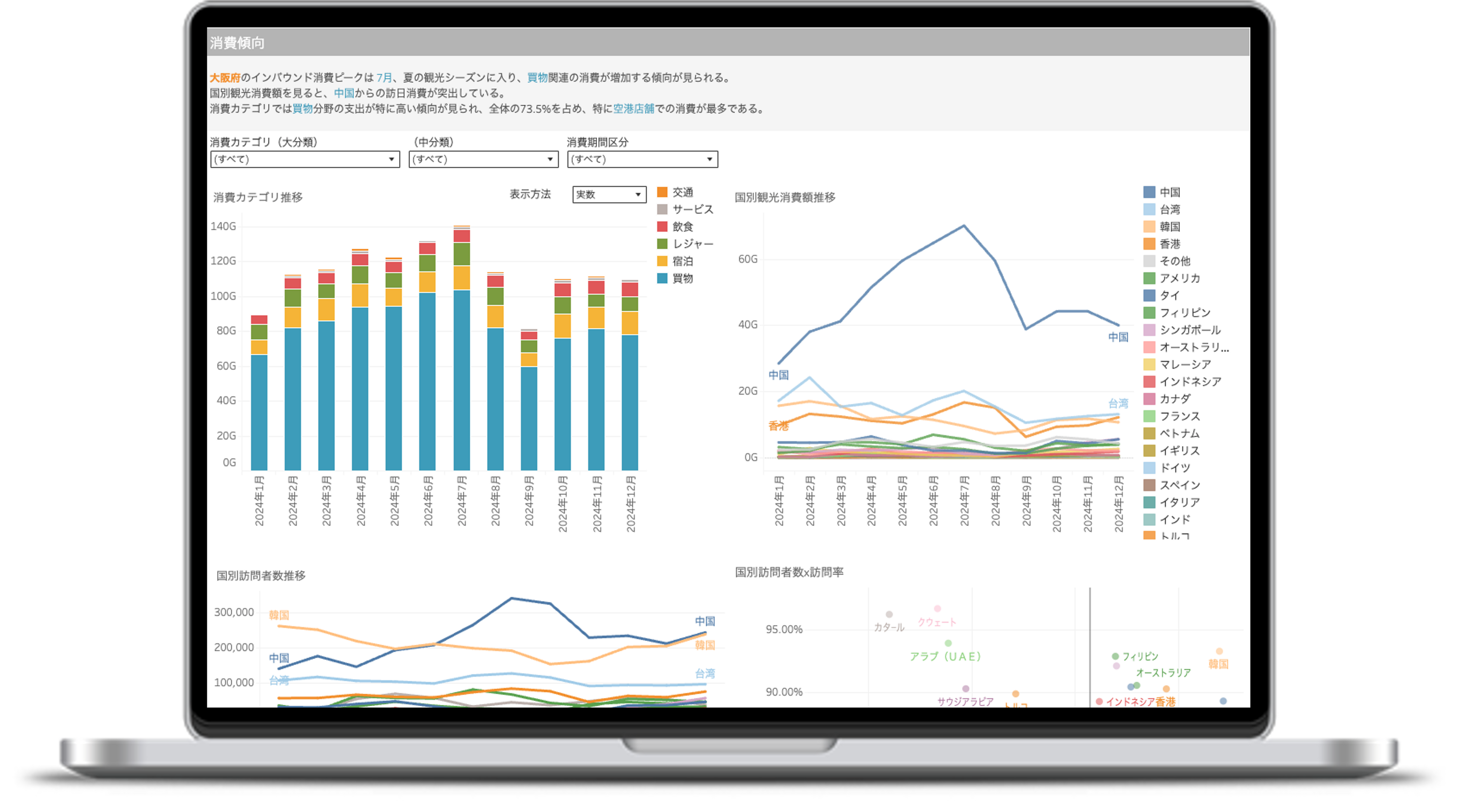Viewport: 1459px width, 812px height.
Task: Click the 国別観光消費額推移 chart title
Action: coord(784,197)
